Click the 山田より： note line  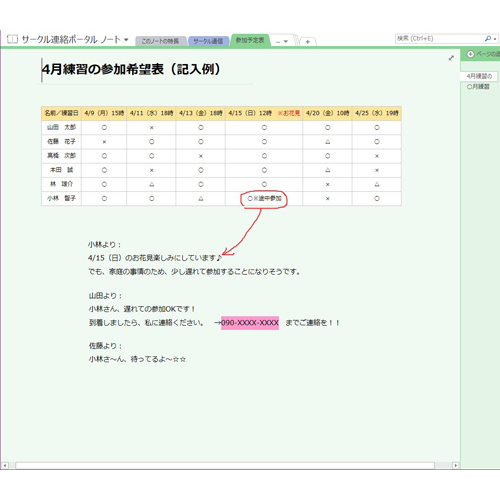[105, 296]
